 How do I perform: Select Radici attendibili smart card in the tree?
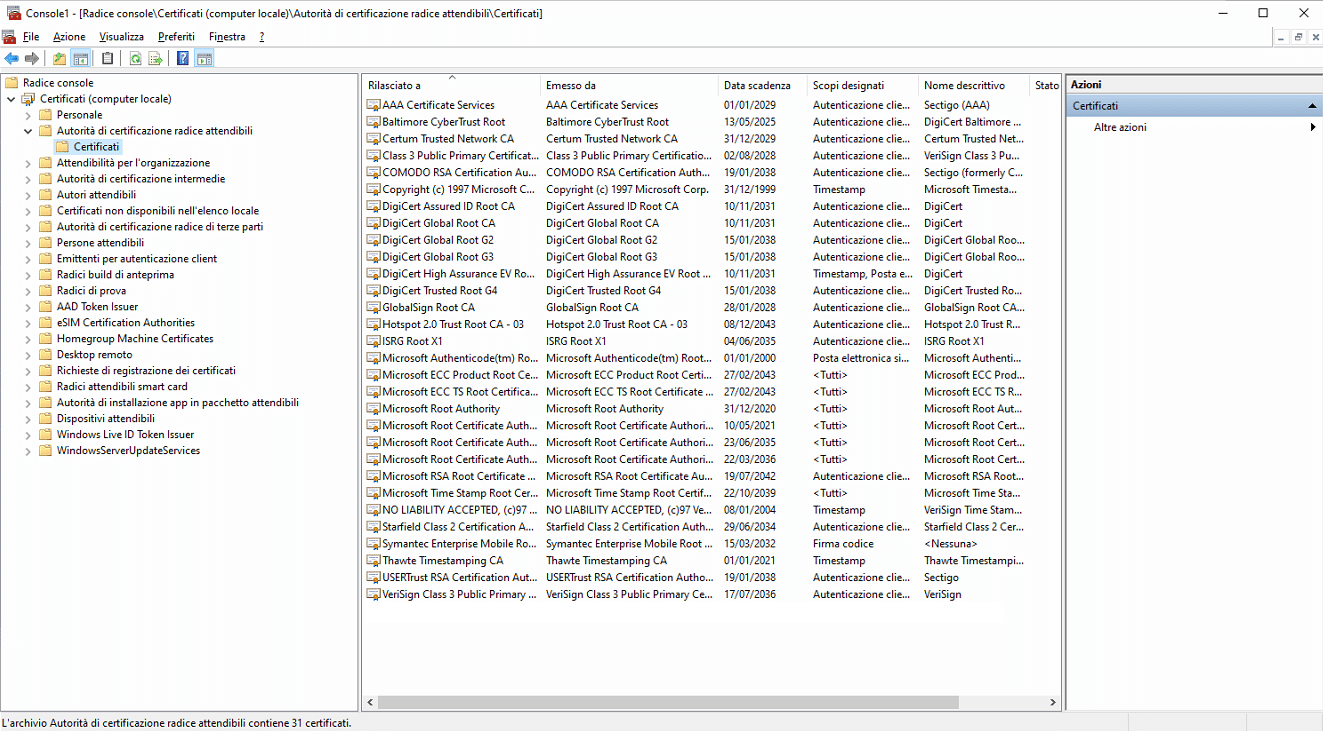click(122, 387)
